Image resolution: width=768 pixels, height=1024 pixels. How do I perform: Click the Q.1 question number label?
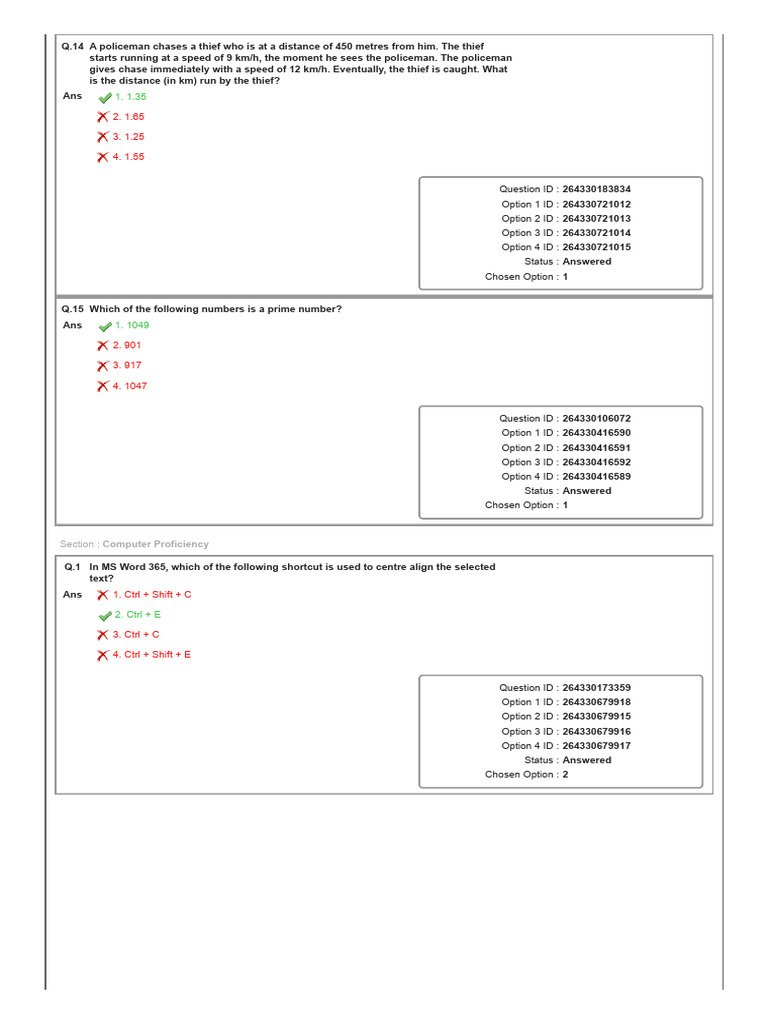[x=72, y=567]
